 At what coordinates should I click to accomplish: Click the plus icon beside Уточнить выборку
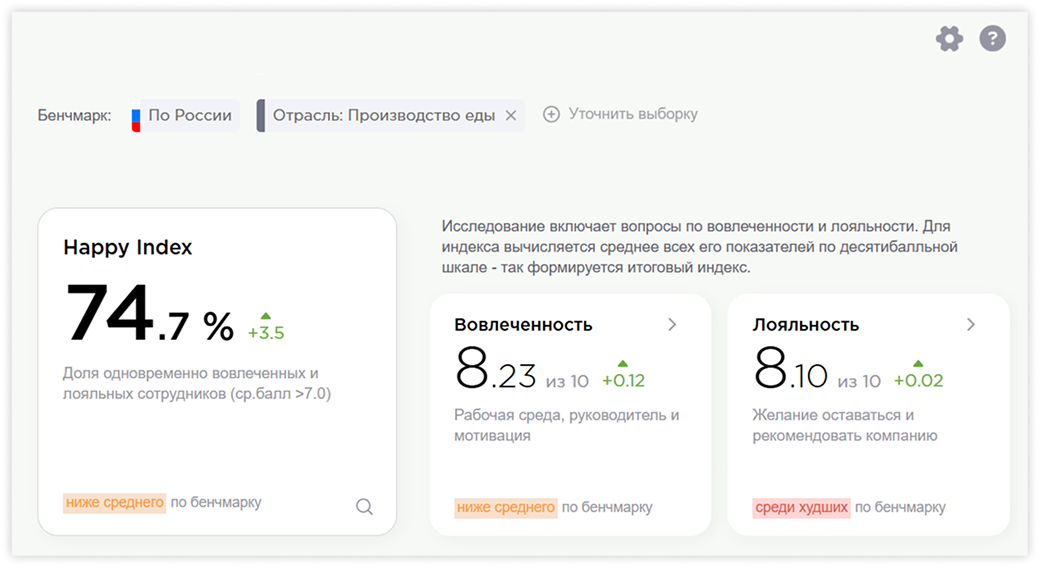tap(551, 114)
